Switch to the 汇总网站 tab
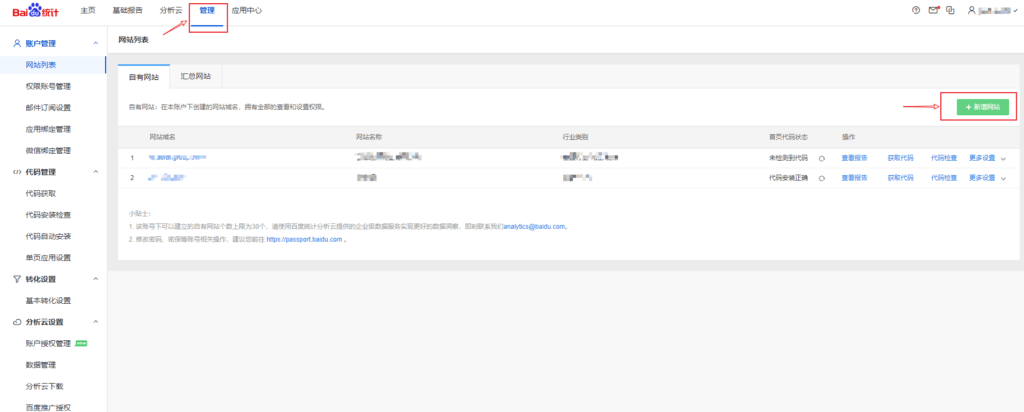The image size is (1024, 412). [196, 76]
